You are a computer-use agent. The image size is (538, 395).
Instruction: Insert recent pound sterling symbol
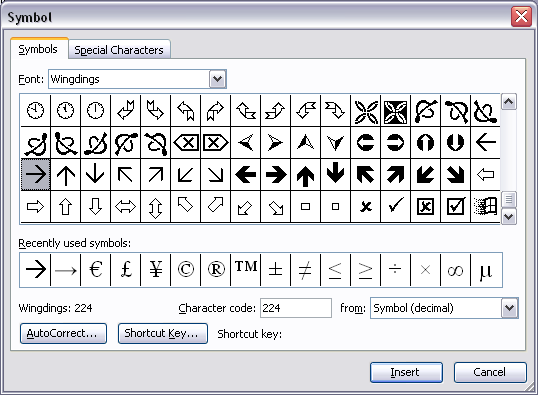point(126,270)
